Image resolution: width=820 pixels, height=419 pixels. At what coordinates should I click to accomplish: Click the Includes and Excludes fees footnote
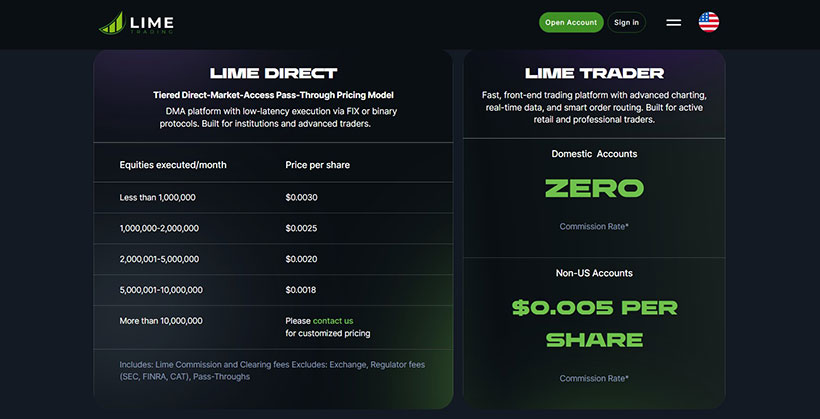[x=272, y=370]
